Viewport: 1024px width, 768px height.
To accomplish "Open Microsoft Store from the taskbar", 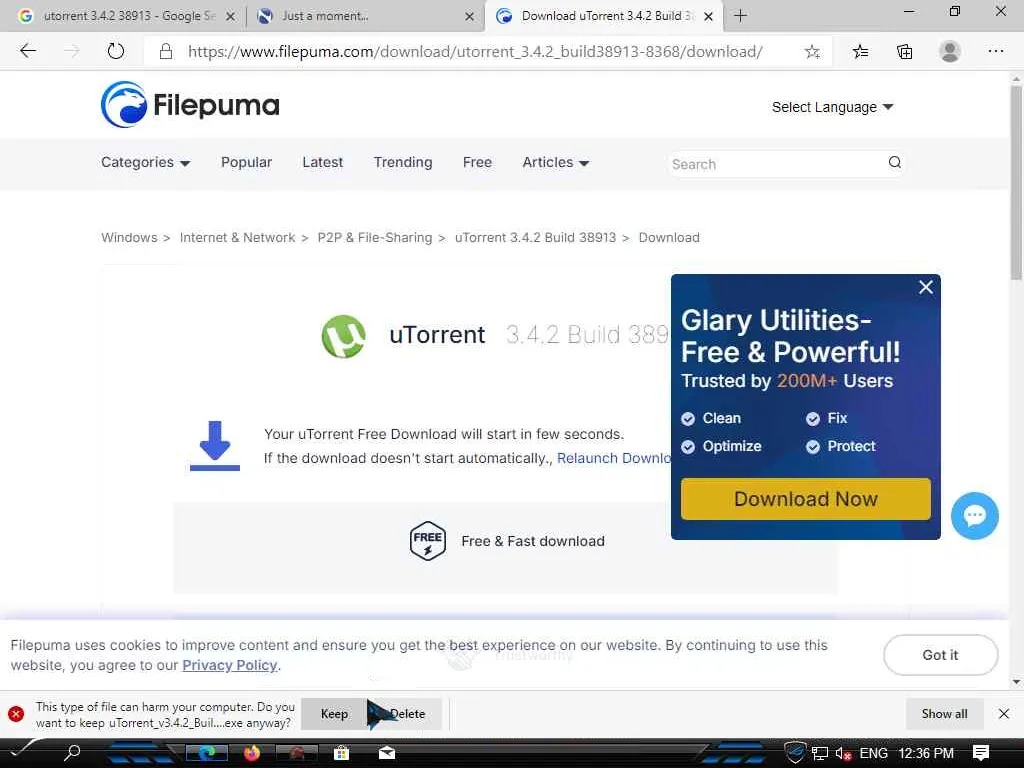I will 341,753.
